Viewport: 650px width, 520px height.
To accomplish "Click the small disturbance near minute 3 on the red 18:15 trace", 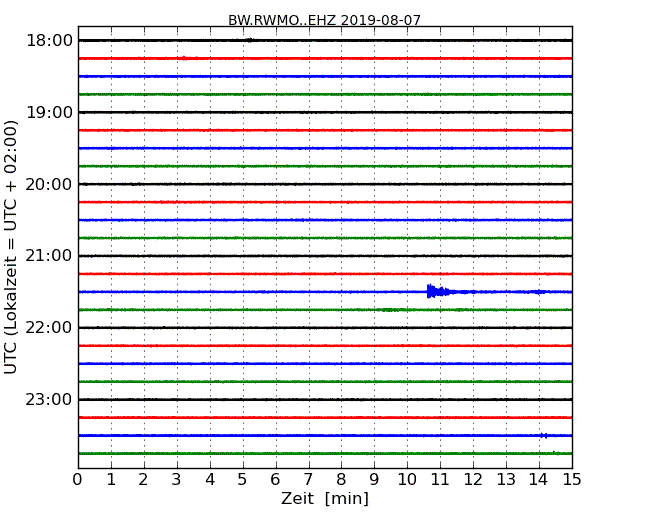I will click(185, 58).
